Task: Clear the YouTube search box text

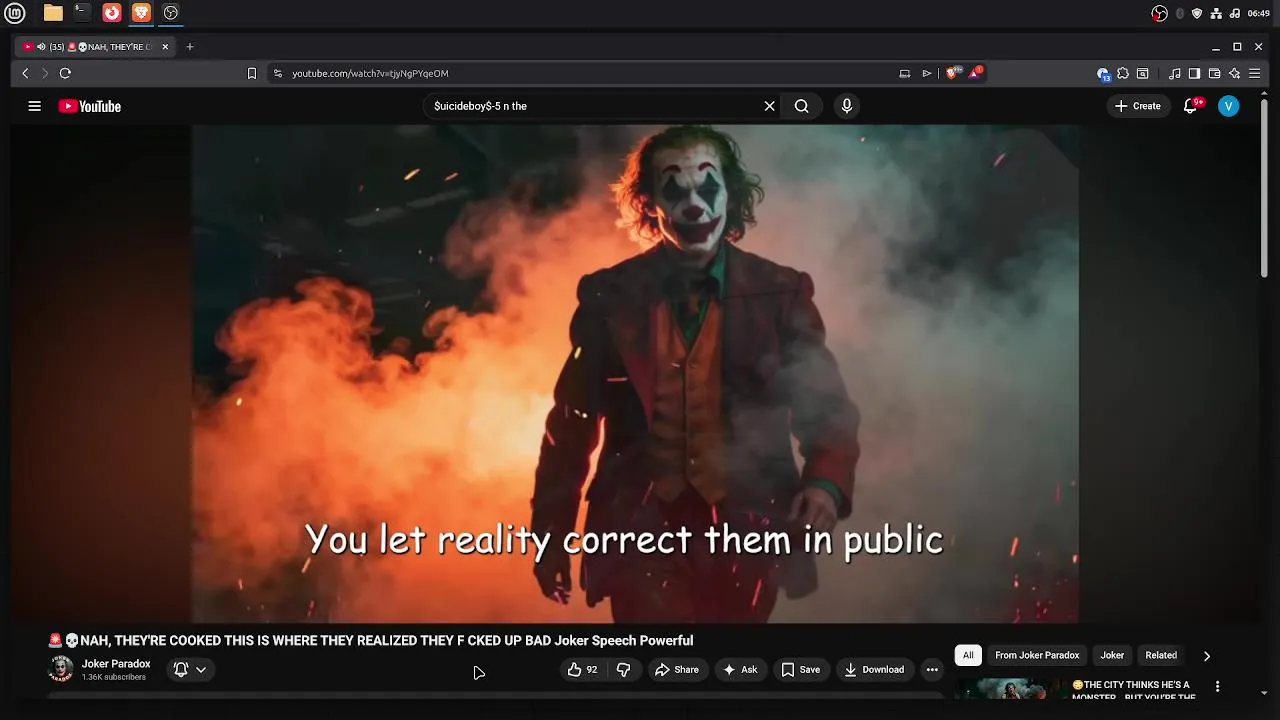Action: coord(770,106)
